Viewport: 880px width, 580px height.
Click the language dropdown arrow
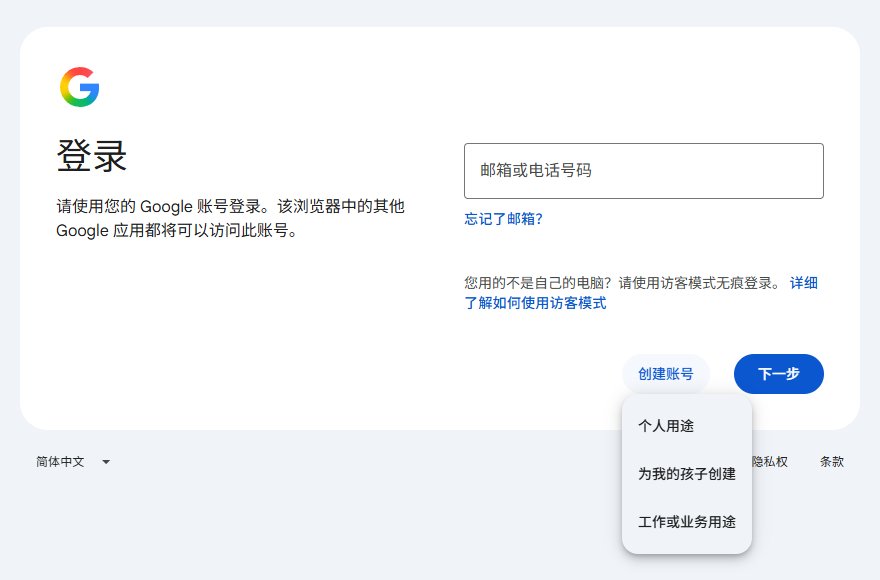coord(106,462)
